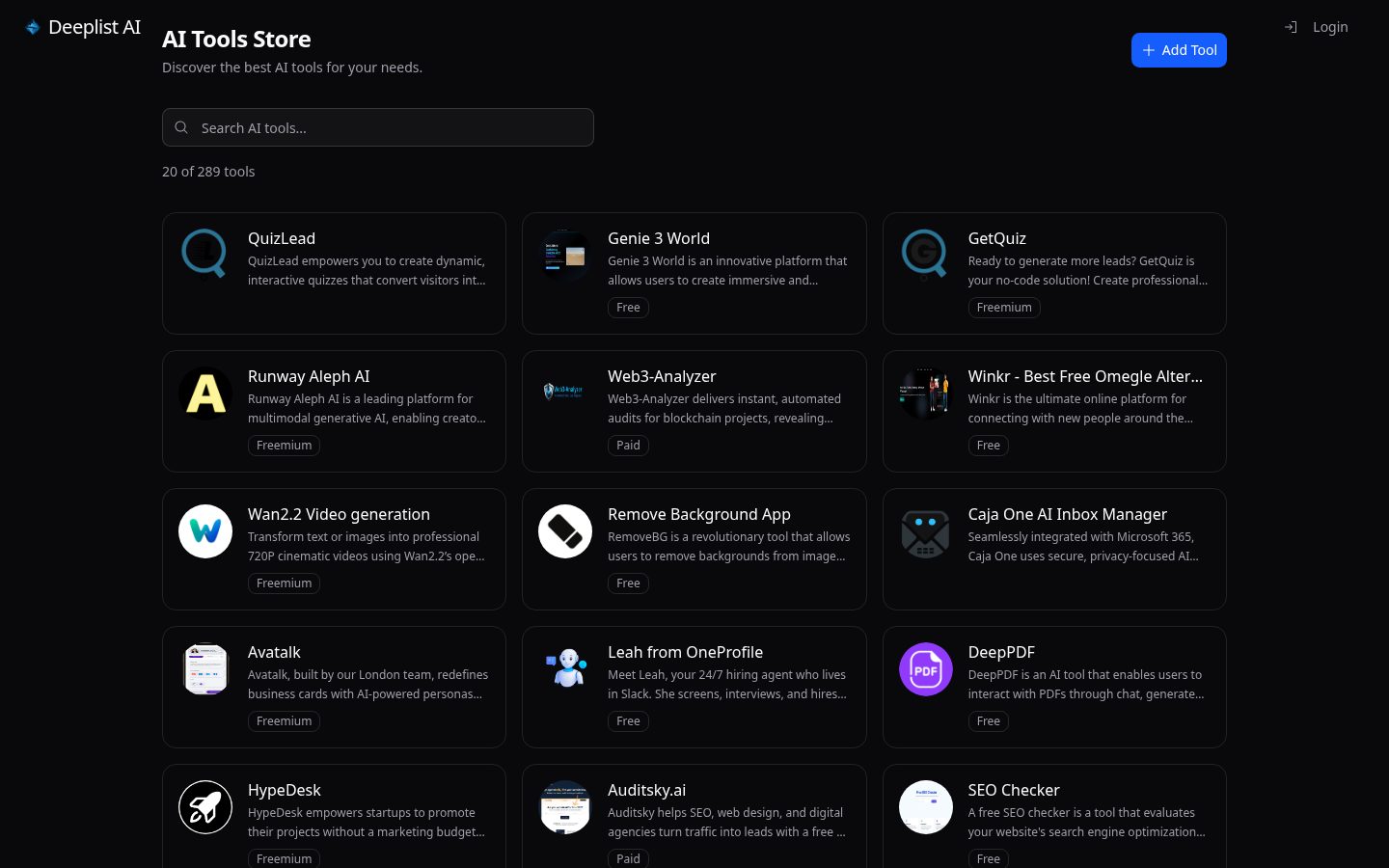This screenshot has width=1389, height=868.
Task: Open the Leah from OneProfile title
Action: (685, 652)
